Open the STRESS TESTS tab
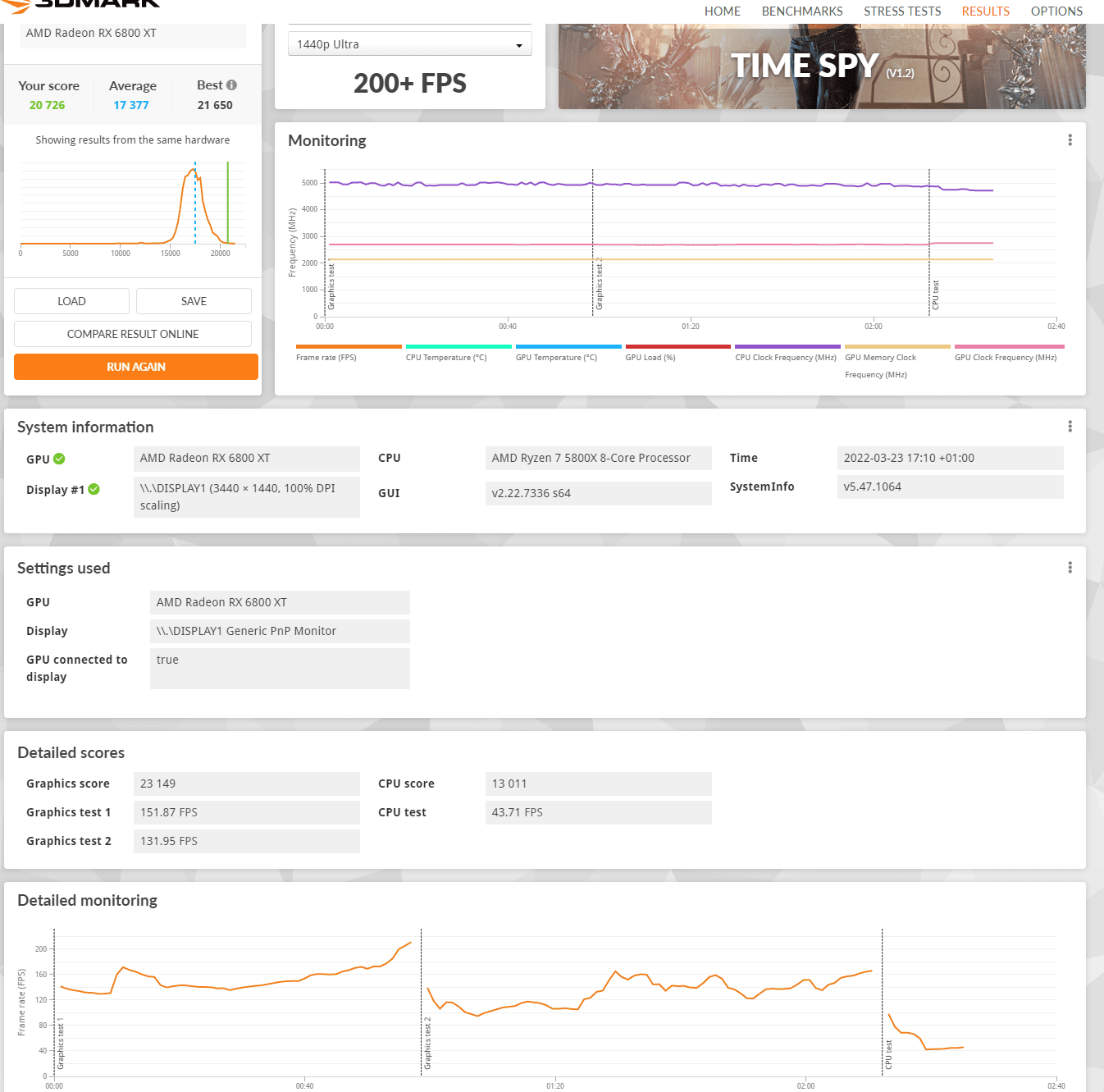Viewport: 1104px width, 1092px height. tap(902, 11)
